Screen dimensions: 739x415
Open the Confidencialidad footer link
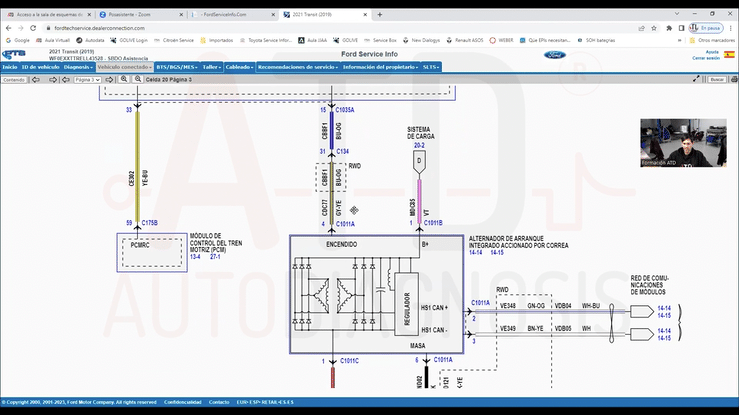[x=182, y=402]
